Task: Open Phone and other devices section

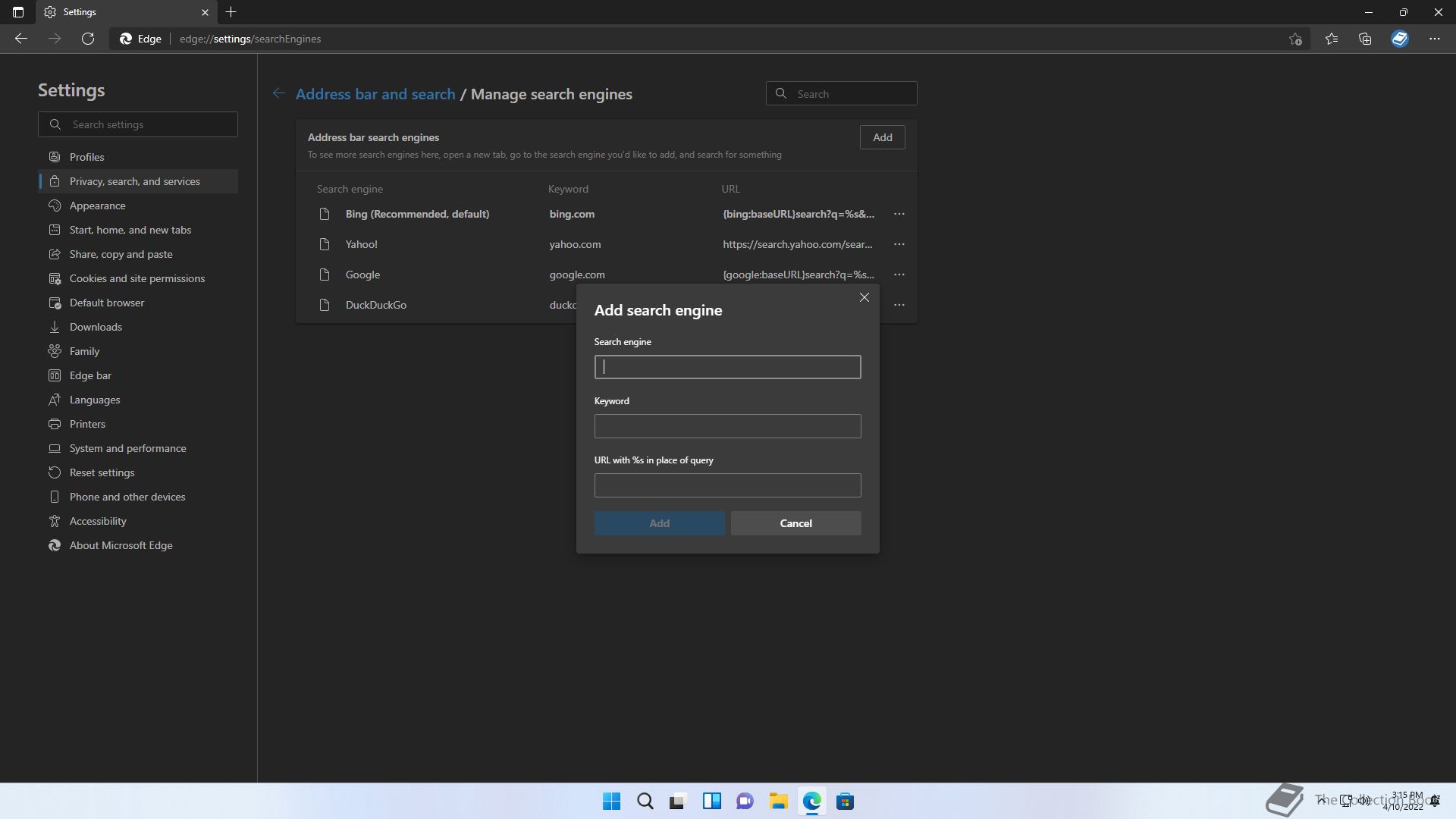Action: point(138,497)
